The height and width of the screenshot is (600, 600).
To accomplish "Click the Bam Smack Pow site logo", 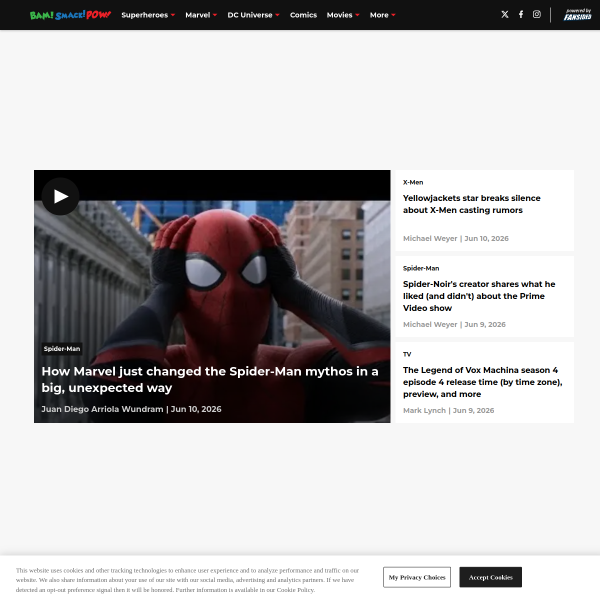I will pyautogui.click(x=70, y=15).
